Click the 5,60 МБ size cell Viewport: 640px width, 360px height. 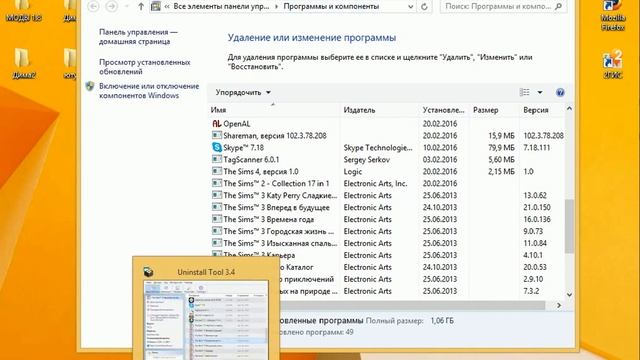tap(501, 160)
